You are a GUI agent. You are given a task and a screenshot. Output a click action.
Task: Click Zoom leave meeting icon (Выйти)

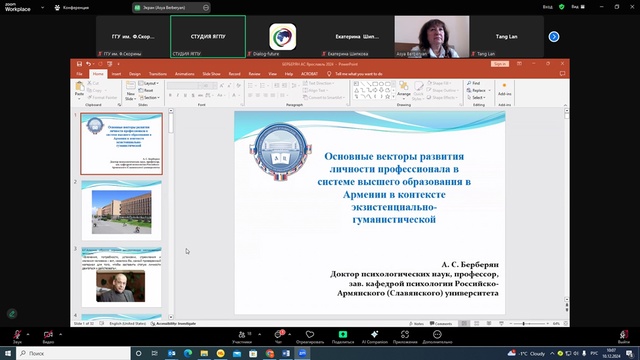point(624,335)
